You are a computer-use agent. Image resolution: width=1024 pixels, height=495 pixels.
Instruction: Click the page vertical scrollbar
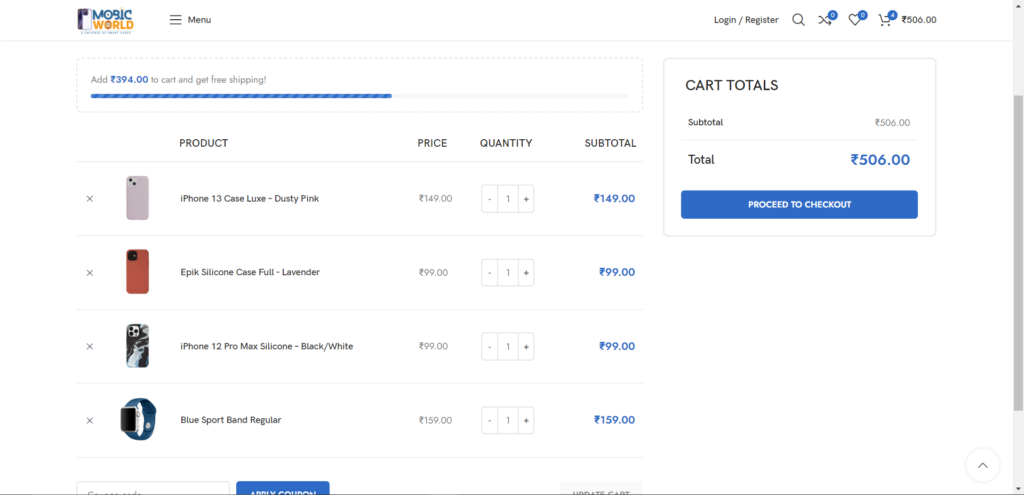[x=1018, y=253]
